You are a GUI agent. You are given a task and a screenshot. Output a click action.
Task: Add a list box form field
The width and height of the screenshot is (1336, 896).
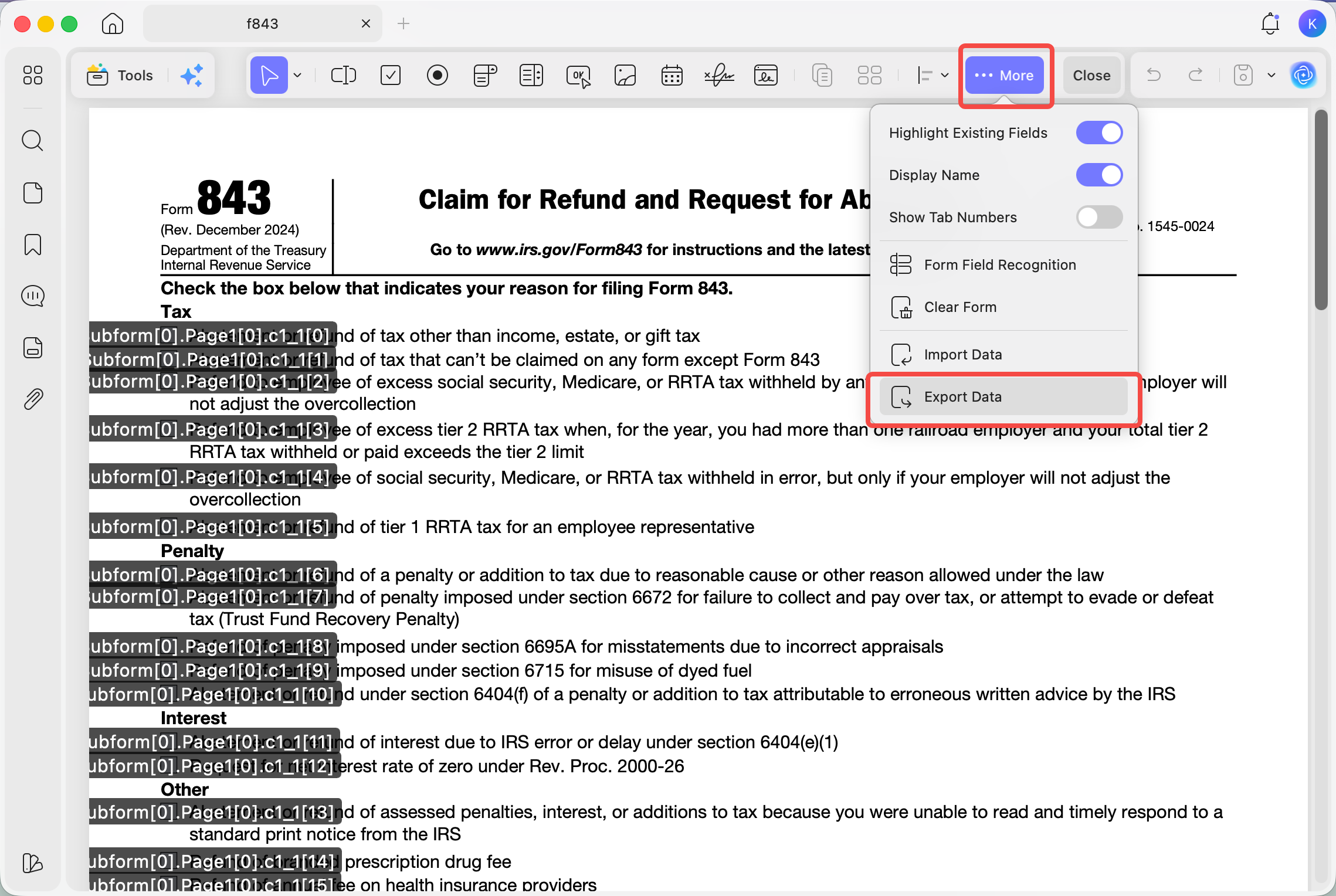coord(531,75)
